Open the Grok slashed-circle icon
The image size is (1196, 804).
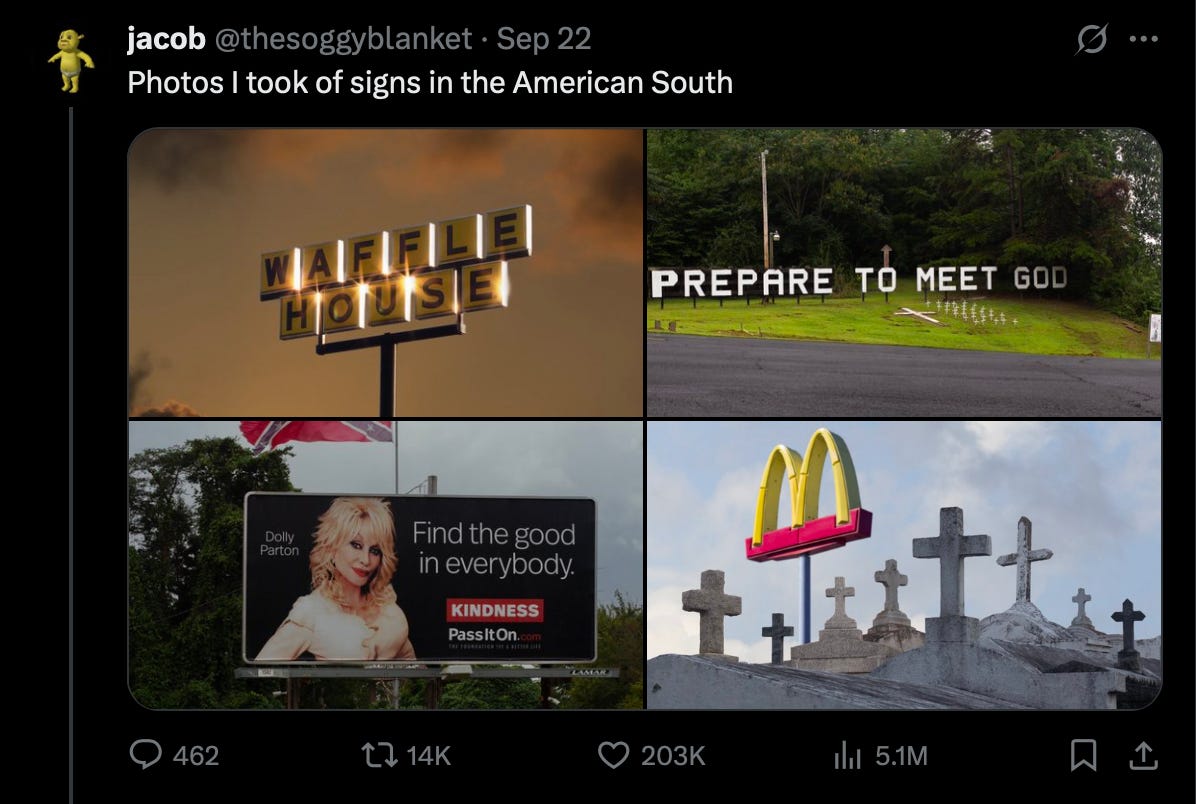point(1092,39)
